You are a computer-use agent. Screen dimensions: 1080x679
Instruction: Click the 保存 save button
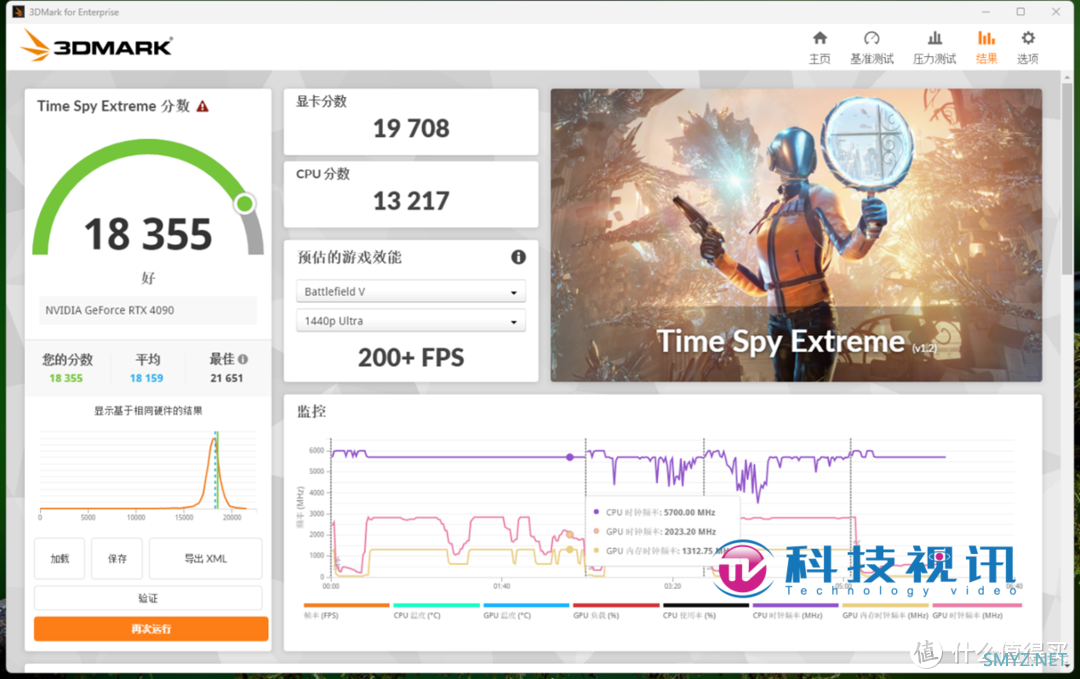pos(117,558)
